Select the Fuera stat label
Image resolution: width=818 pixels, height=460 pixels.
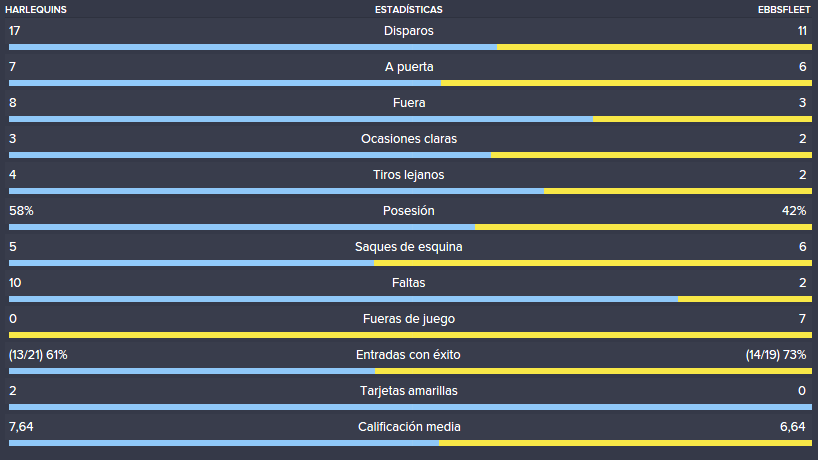(x=409, y=103)
